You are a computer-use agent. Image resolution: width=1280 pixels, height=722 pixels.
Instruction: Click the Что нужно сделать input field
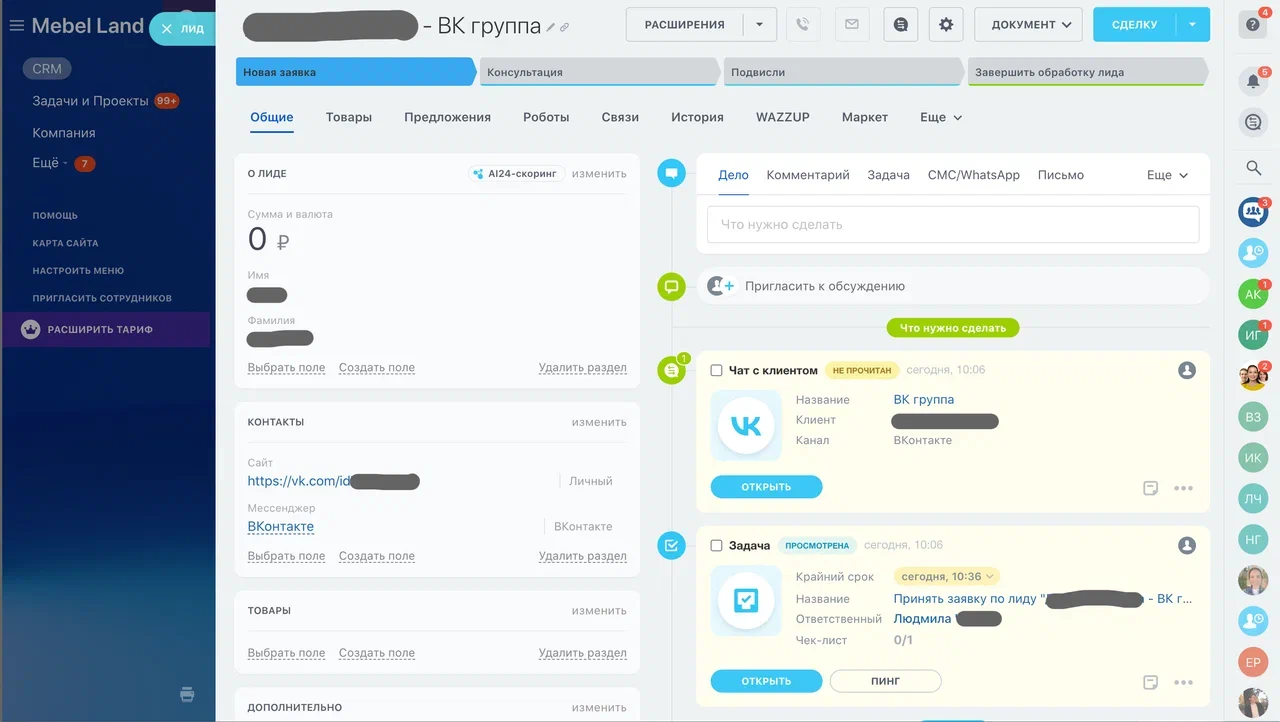pyautogui.click(x=952, y=225)
